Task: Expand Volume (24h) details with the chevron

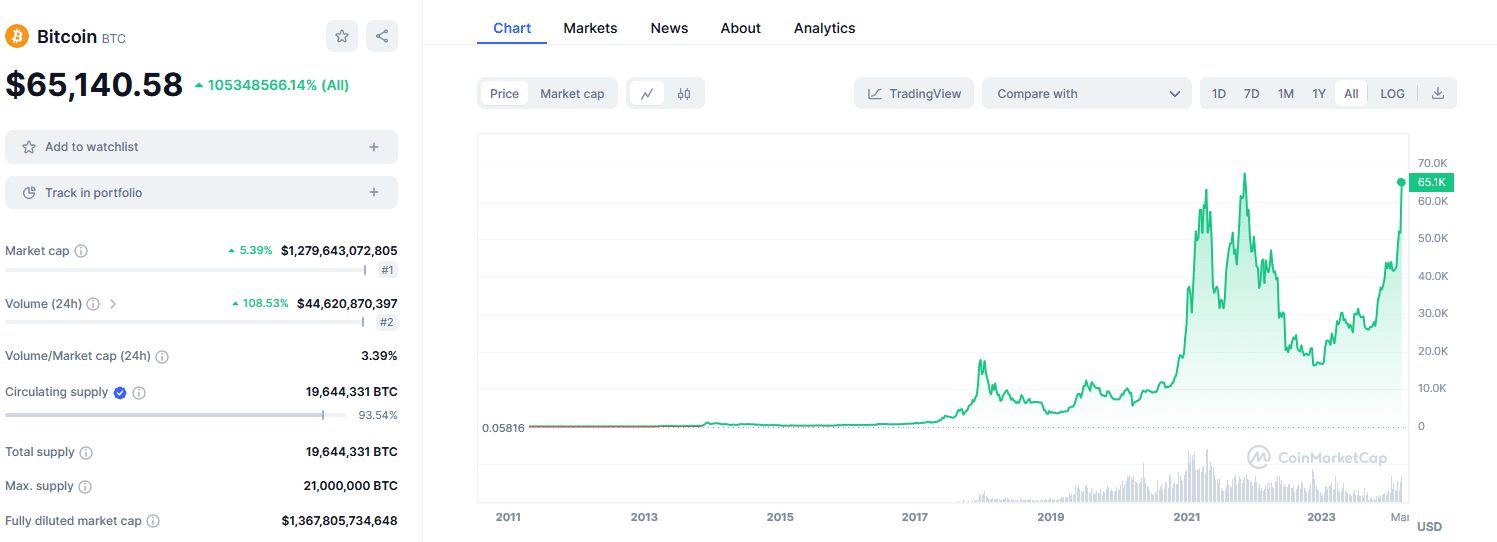Action: (113, 304)
